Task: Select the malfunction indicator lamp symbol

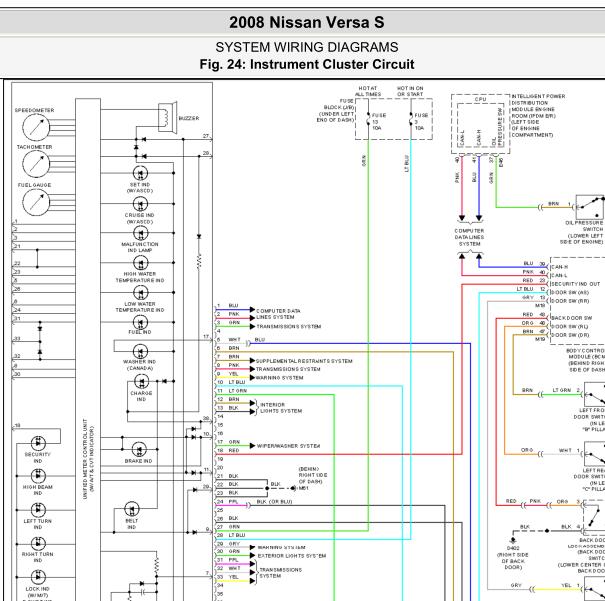Action: tap(140, 233)
